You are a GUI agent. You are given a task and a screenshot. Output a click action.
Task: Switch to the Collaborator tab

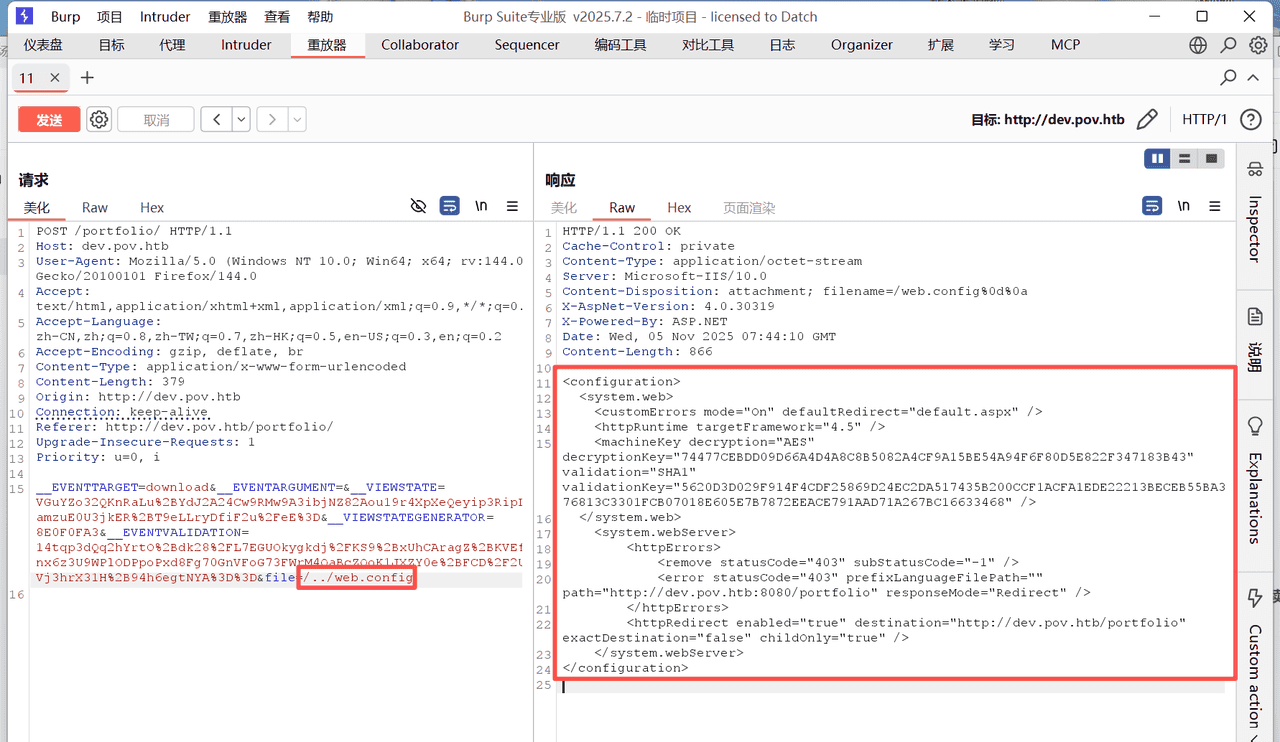coord(419,45)
